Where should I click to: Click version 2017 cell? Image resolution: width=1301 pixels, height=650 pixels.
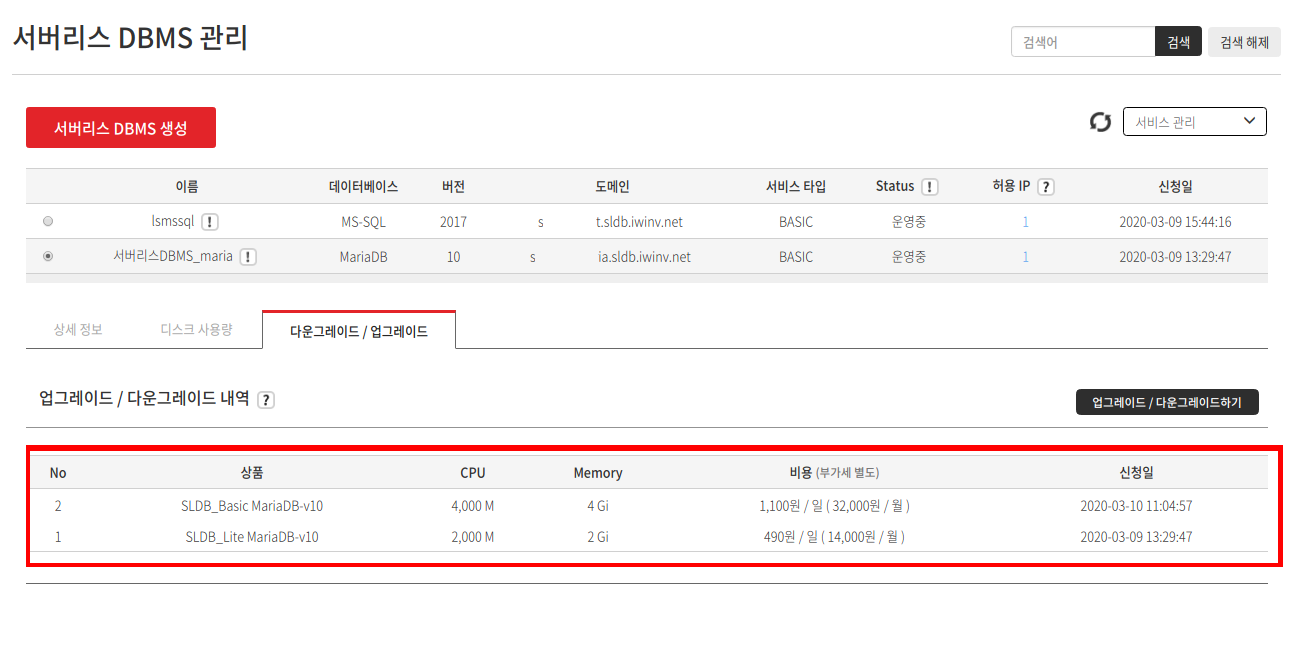453,222
